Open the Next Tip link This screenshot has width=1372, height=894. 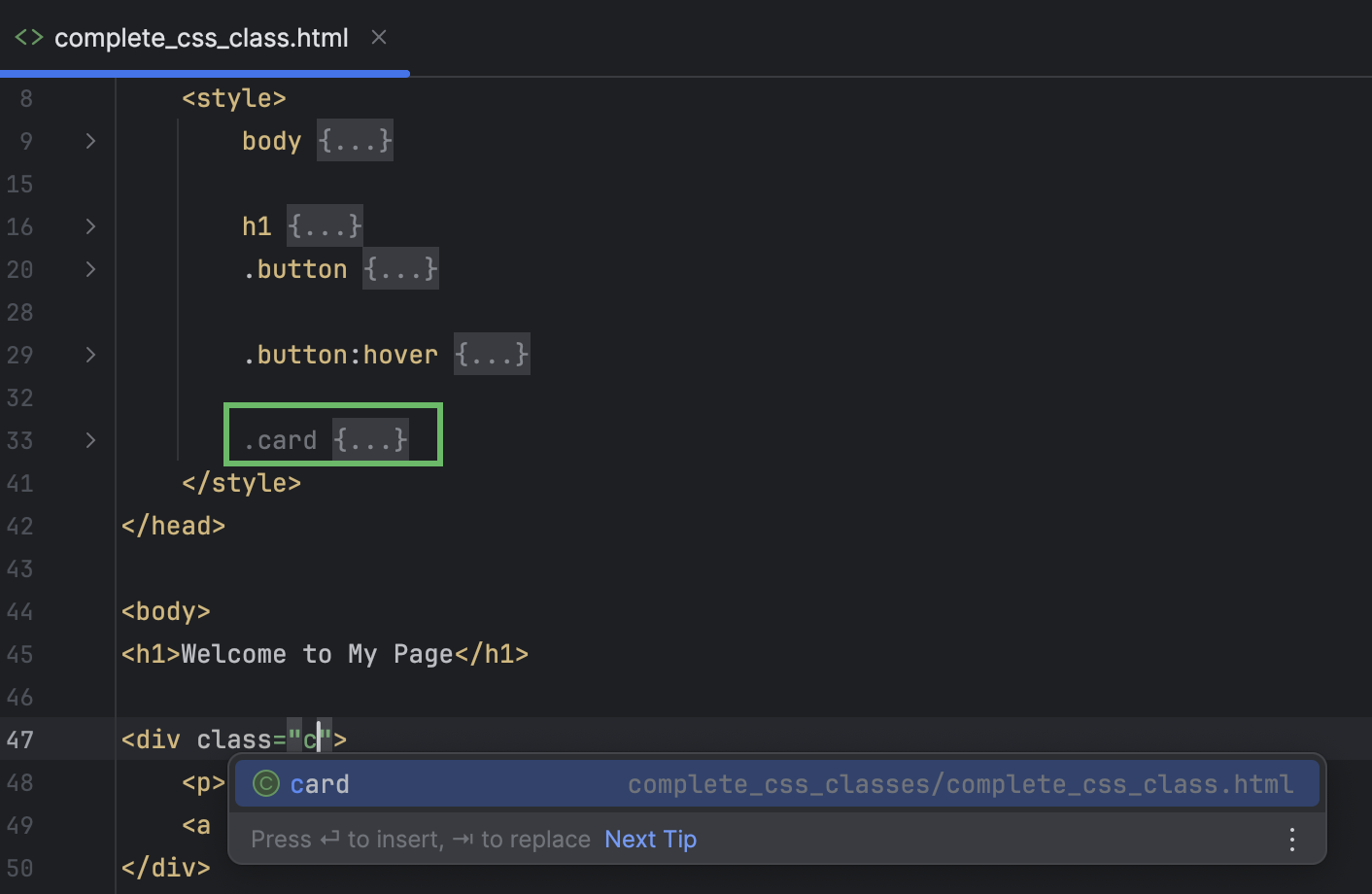(x=650, y=839)
